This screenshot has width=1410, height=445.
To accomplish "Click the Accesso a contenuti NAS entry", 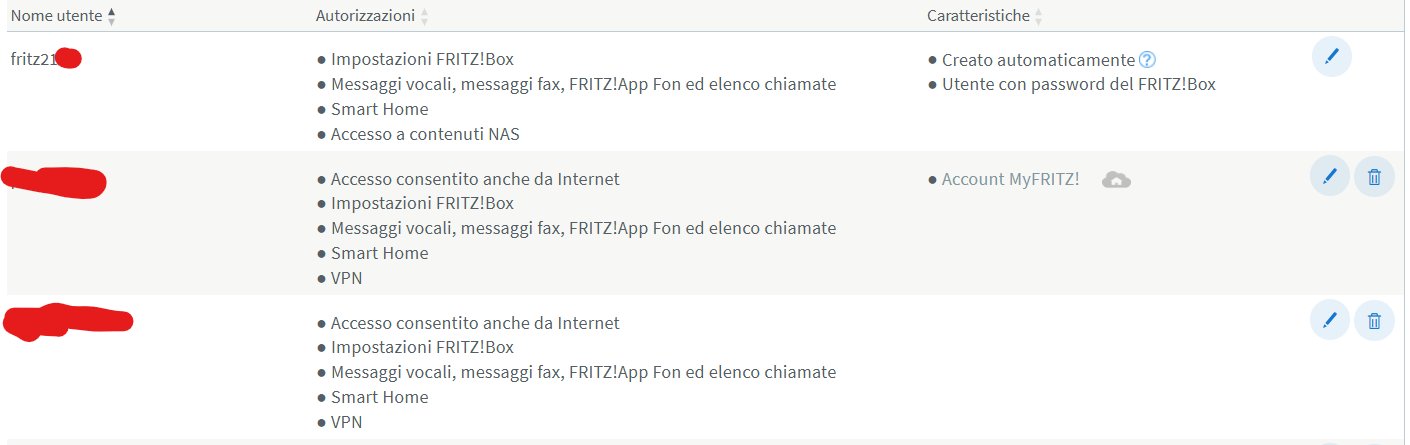I will pos(425,134).
